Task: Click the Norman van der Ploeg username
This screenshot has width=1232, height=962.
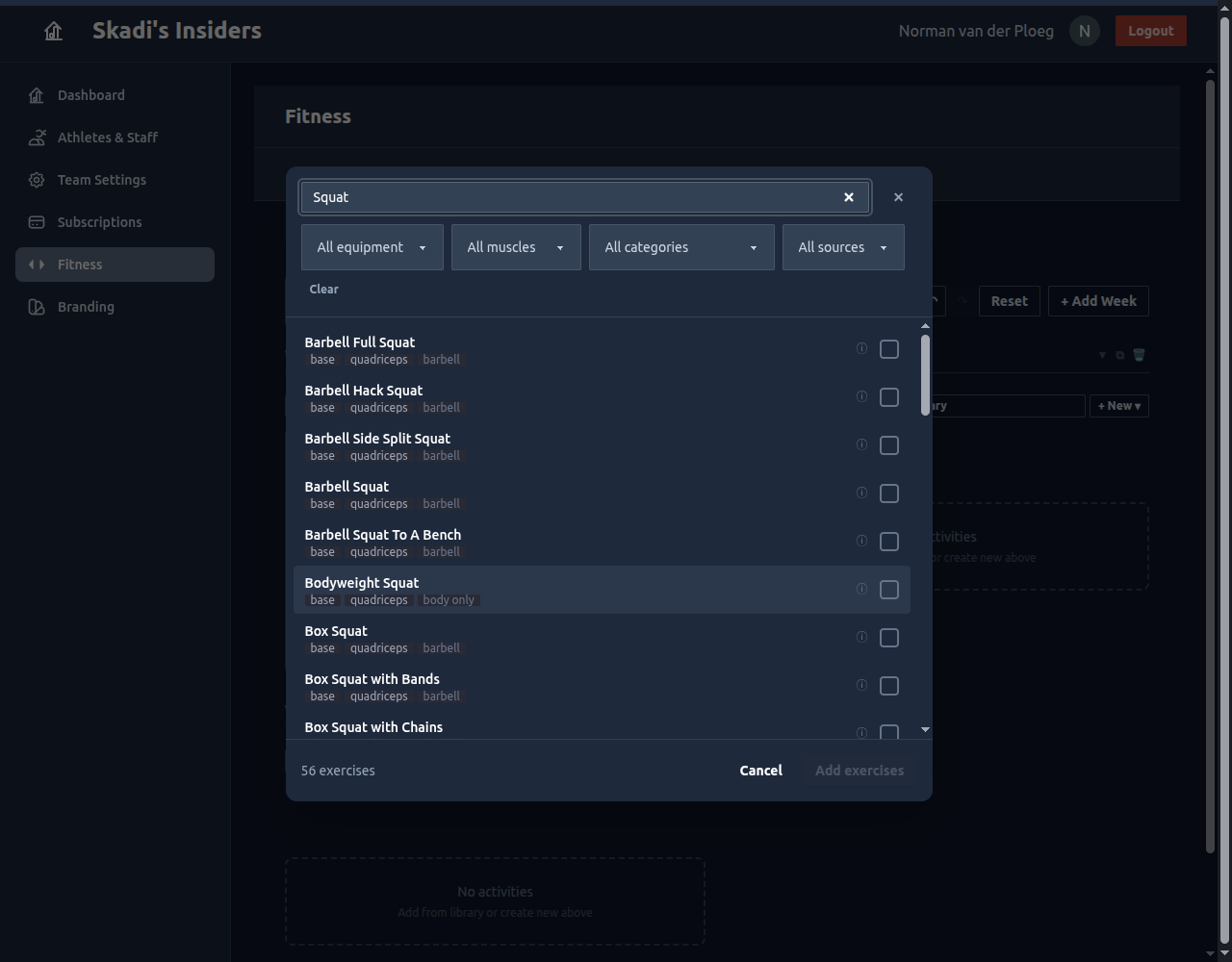Action: coord(976,31)
